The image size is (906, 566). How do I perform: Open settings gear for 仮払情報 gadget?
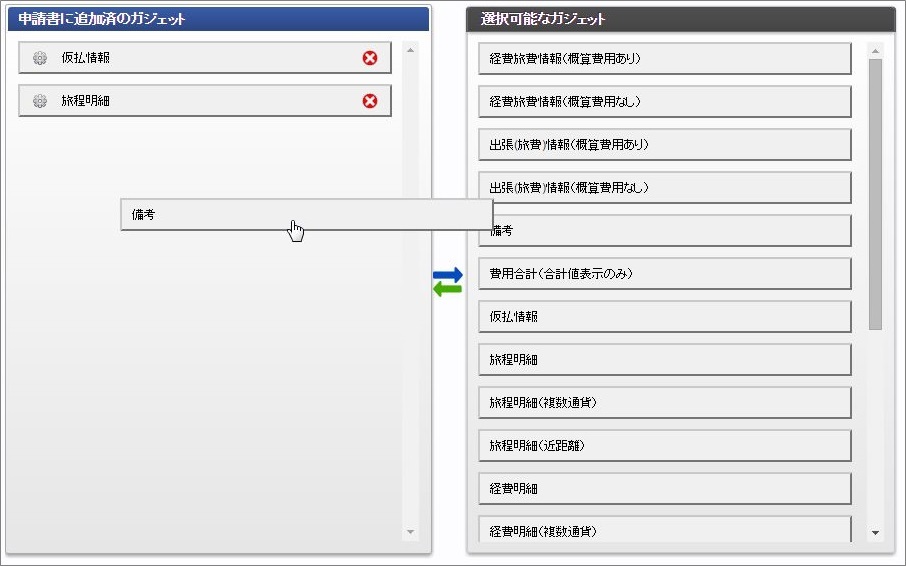[39, 58]
